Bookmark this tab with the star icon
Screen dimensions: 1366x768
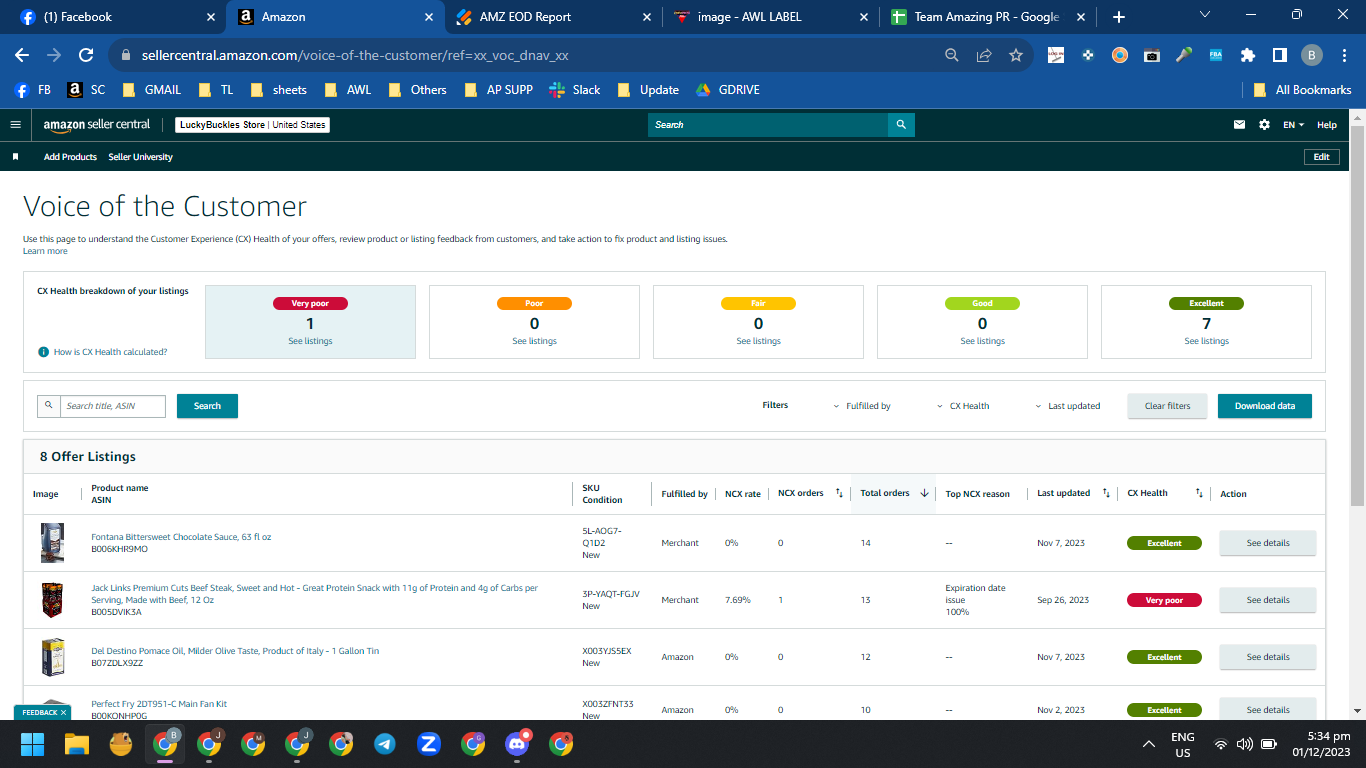(x=1016, y=55)
